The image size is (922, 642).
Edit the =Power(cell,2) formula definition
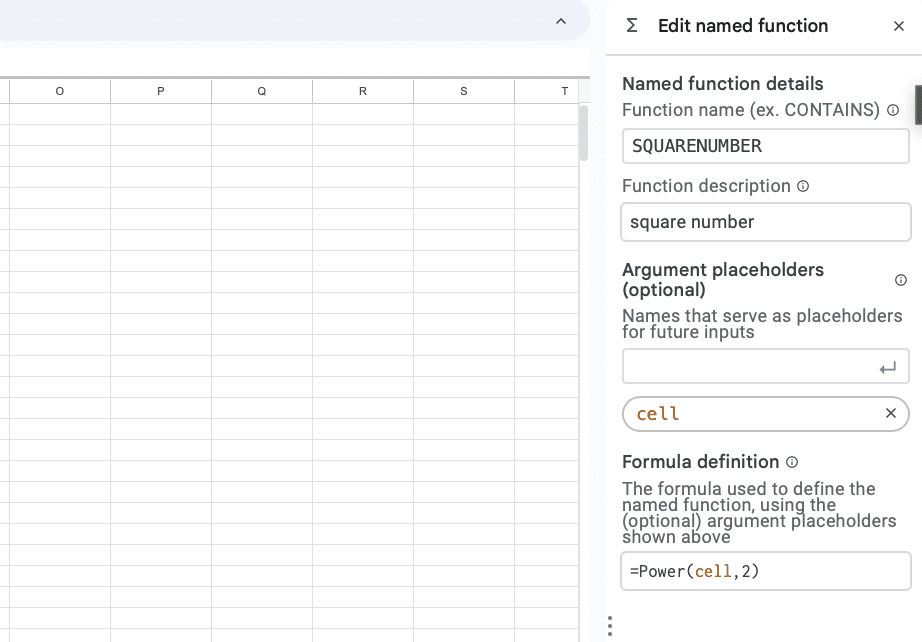pyautogui.click(x=766, y=571)
